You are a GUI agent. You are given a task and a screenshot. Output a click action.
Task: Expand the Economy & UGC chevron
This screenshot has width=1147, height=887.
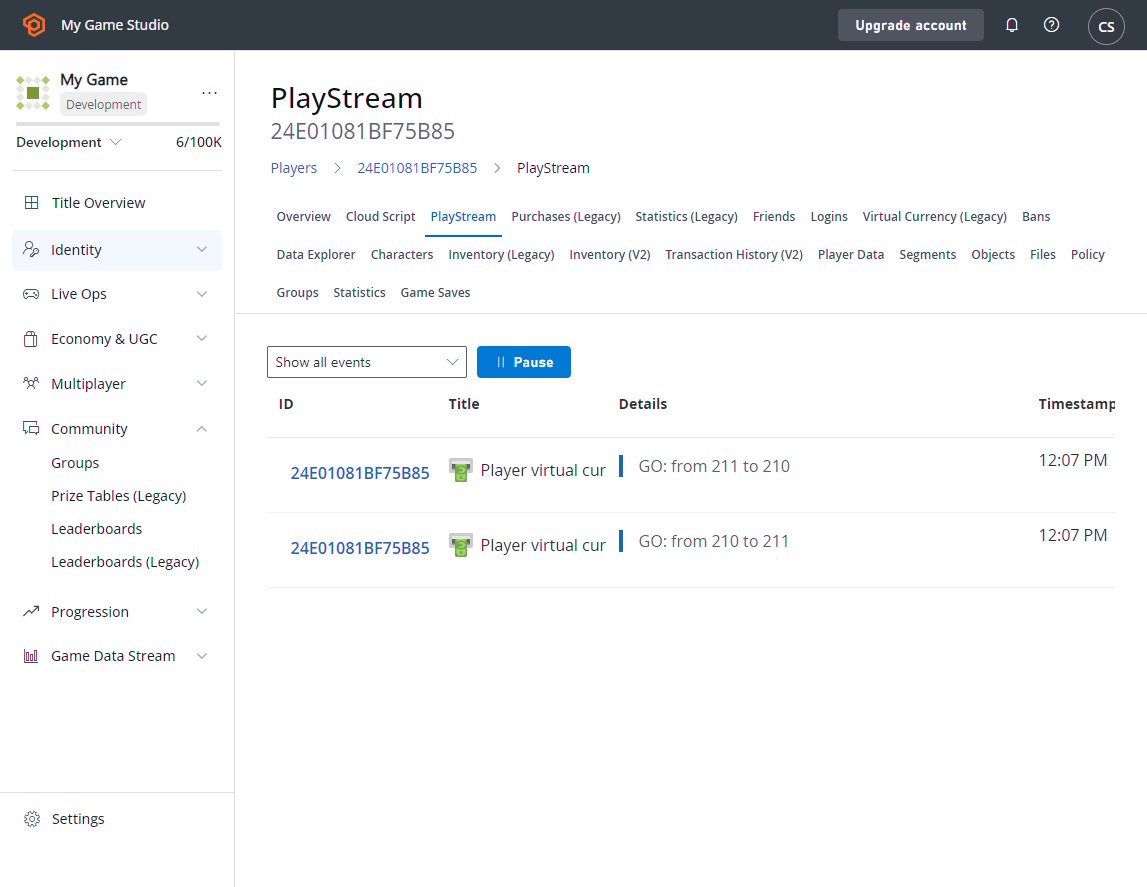point(202,339)
